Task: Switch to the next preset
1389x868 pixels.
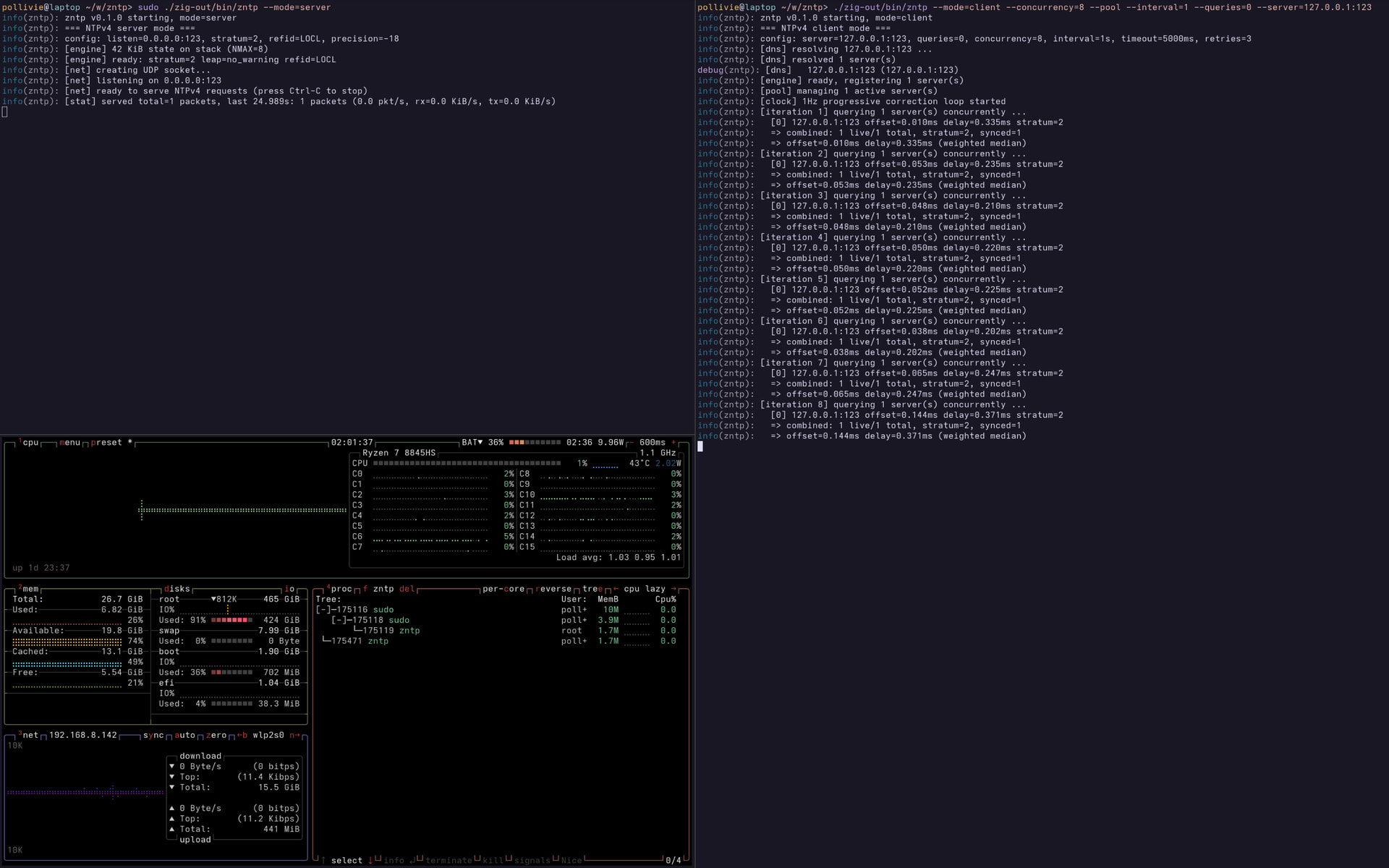Action: tap(106, 443)
